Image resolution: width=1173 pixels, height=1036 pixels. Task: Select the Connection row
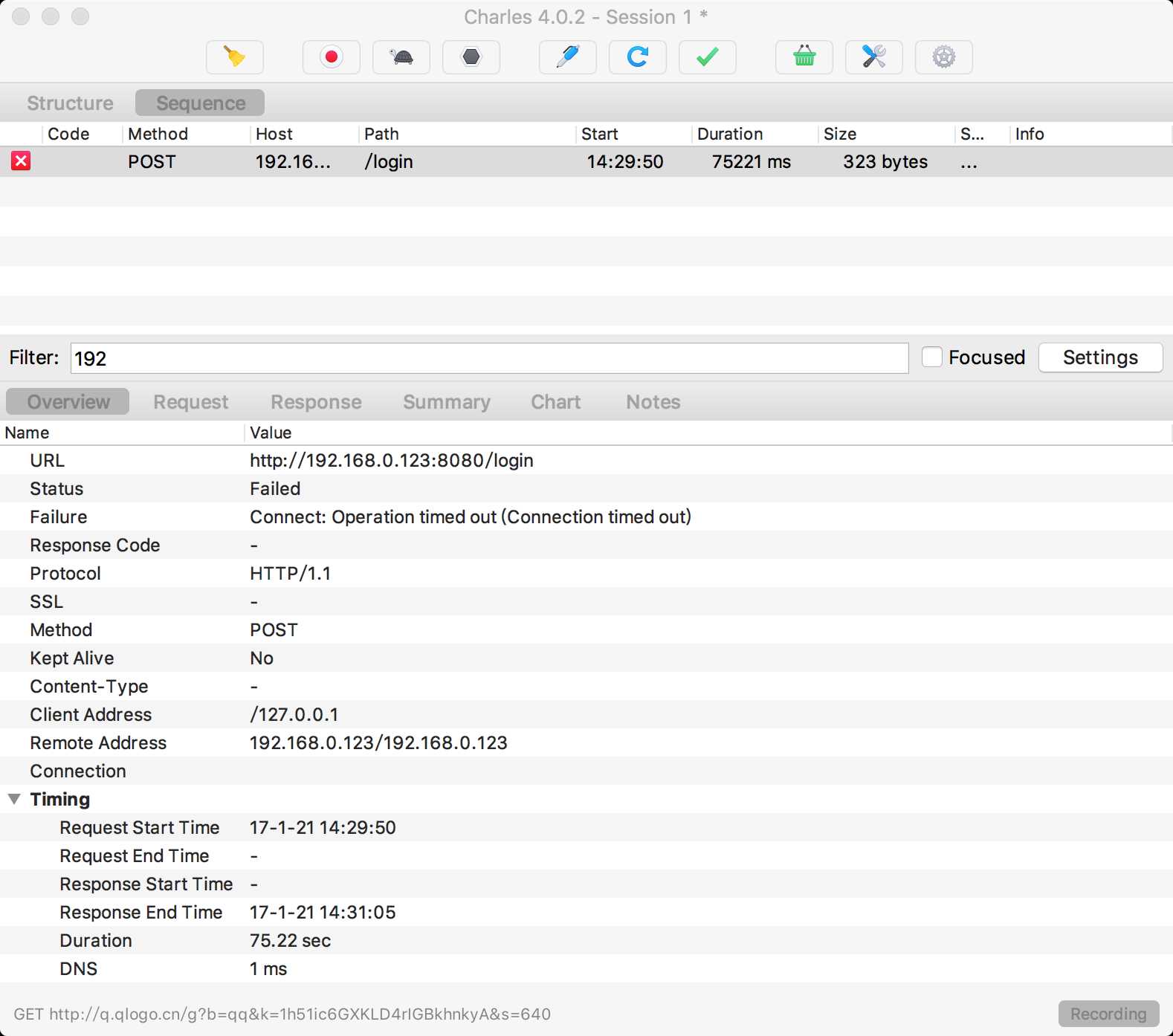tap(586, 771)
